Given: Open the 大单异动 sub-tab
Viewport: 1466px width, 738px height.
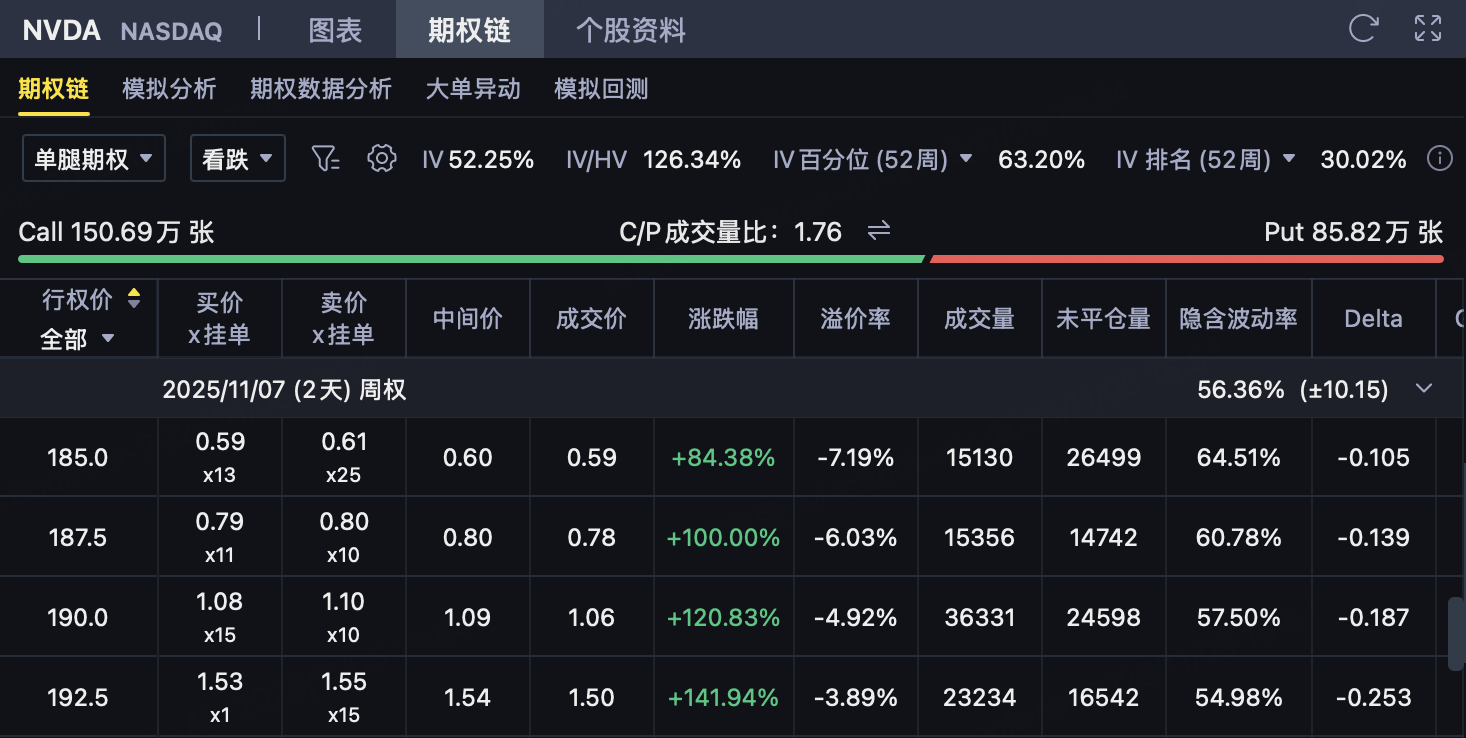Looking at the screenshot, I should pyautogui.click(x=473, y=89).
